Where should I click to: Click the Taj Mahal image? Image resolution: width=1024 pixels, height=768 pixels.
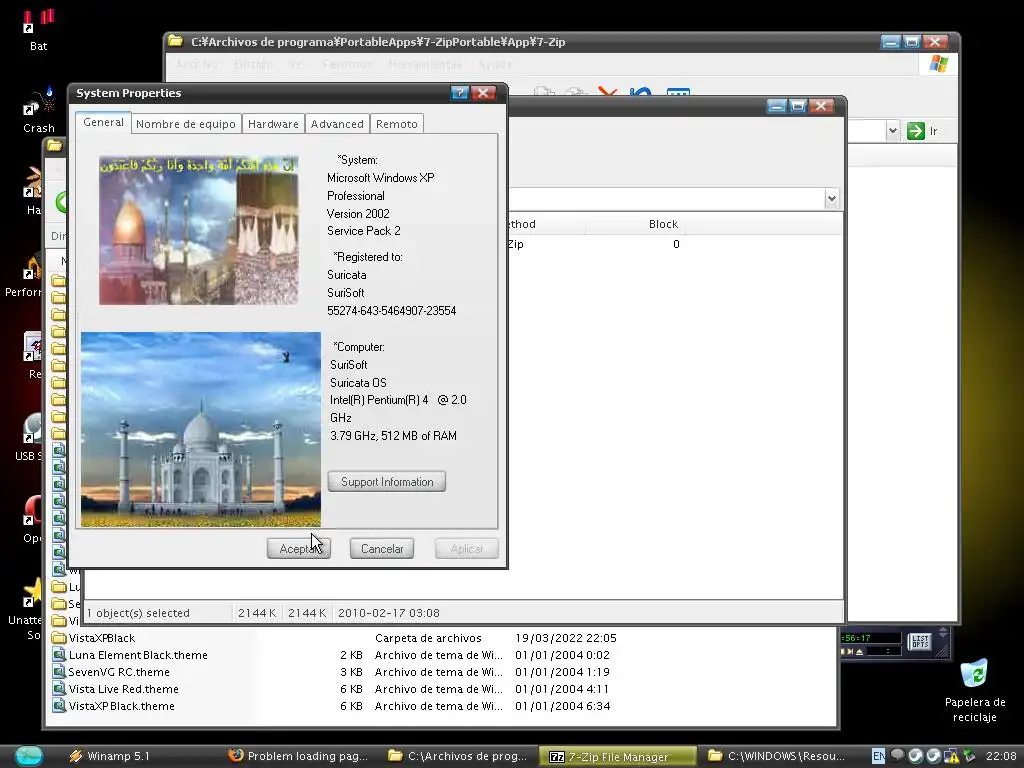pyautogui.click(x=200, y=429)
